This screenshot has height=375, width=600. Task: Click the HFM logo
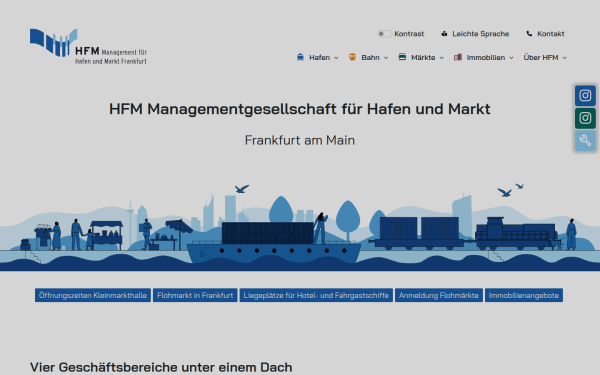[88, 46]
